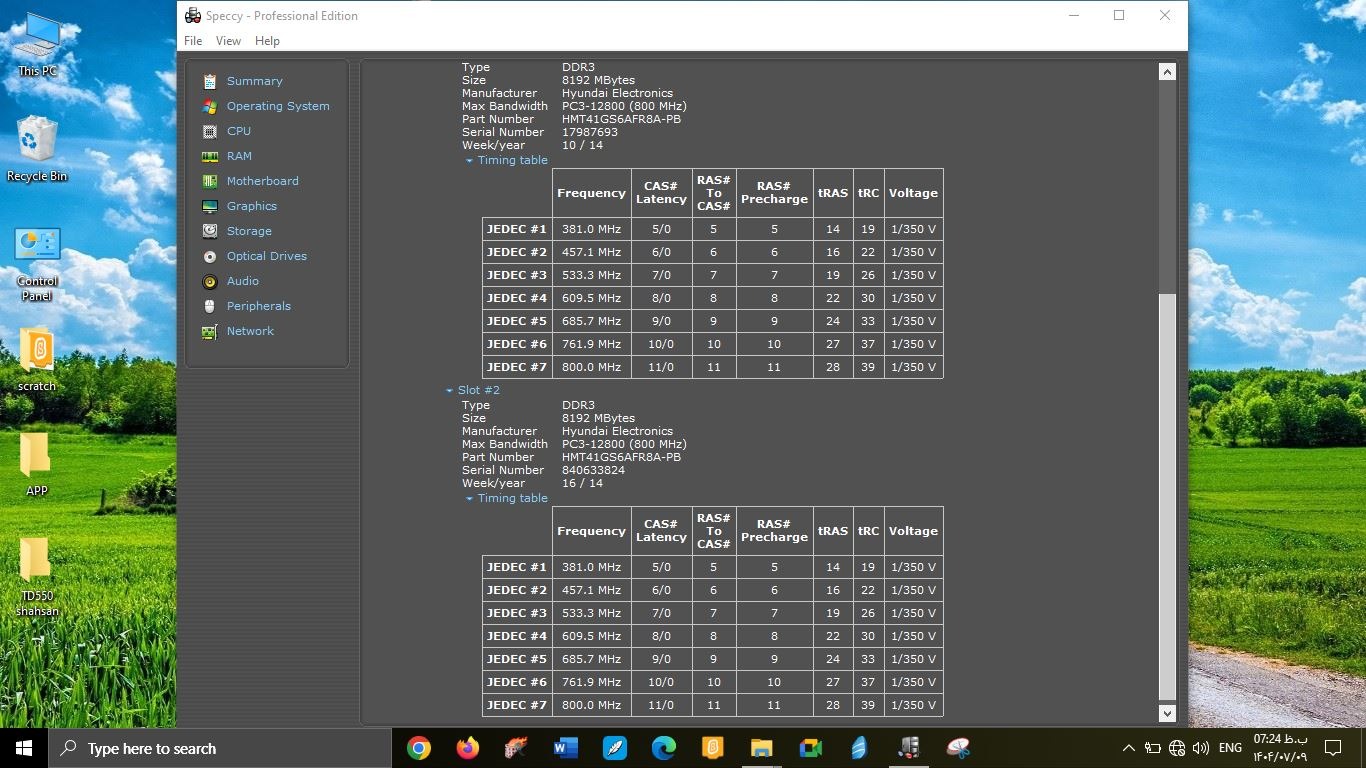
Task: Go to the Peripherals section
Action: [258, 306]
